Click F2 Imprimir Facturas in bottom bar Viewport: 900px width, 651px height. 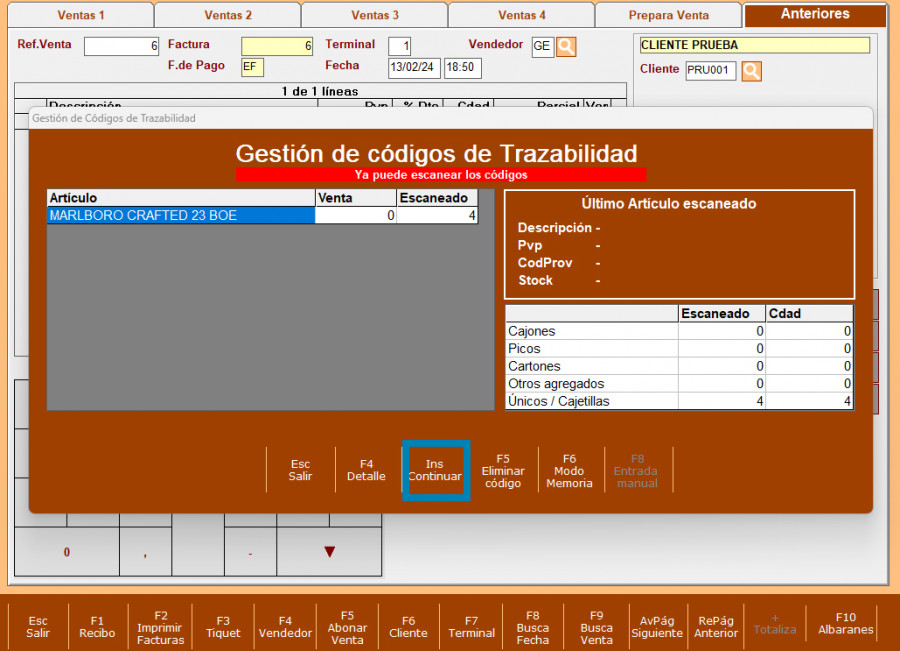coord(160,627)
